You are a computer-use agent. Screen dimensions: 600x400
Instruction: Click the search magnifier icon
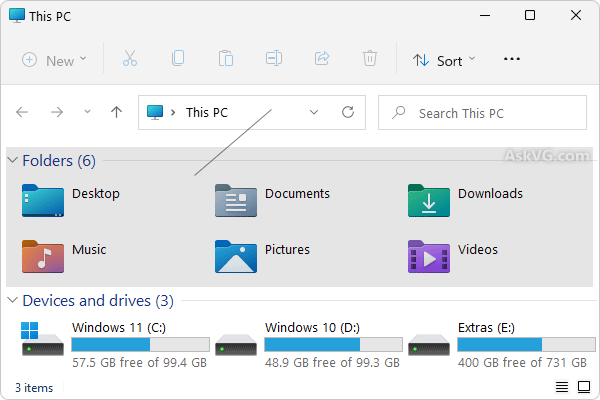[x=399, y=113]
